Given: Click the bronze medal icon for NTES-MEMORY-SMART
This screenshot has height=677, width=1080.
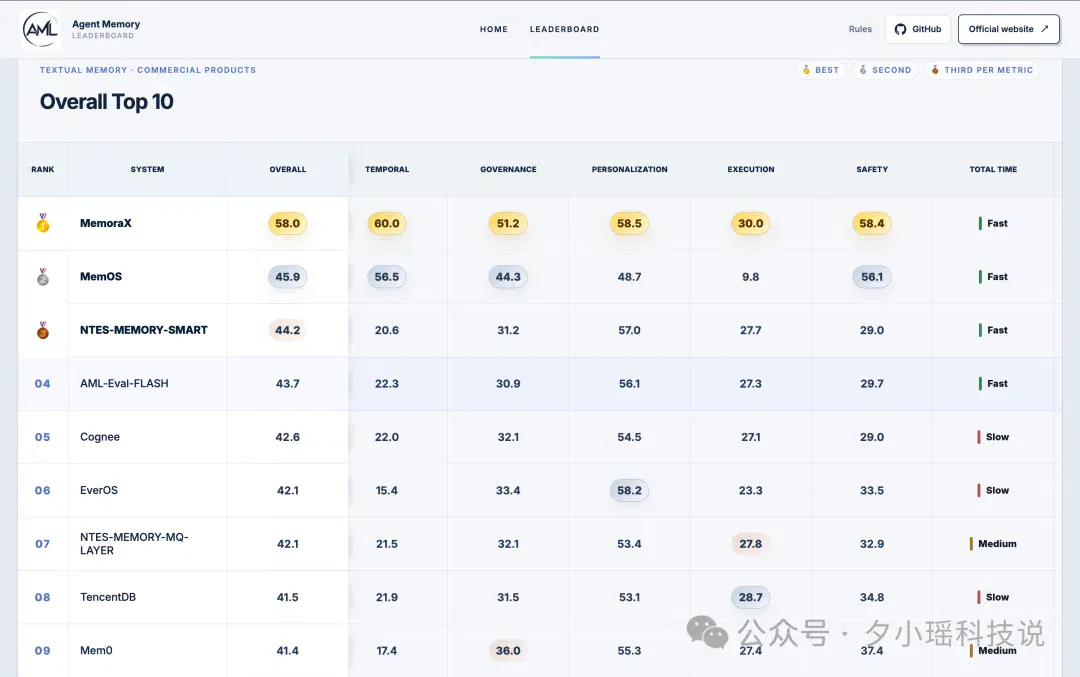Looking at the screenshot, I should (x=43, y=330).
